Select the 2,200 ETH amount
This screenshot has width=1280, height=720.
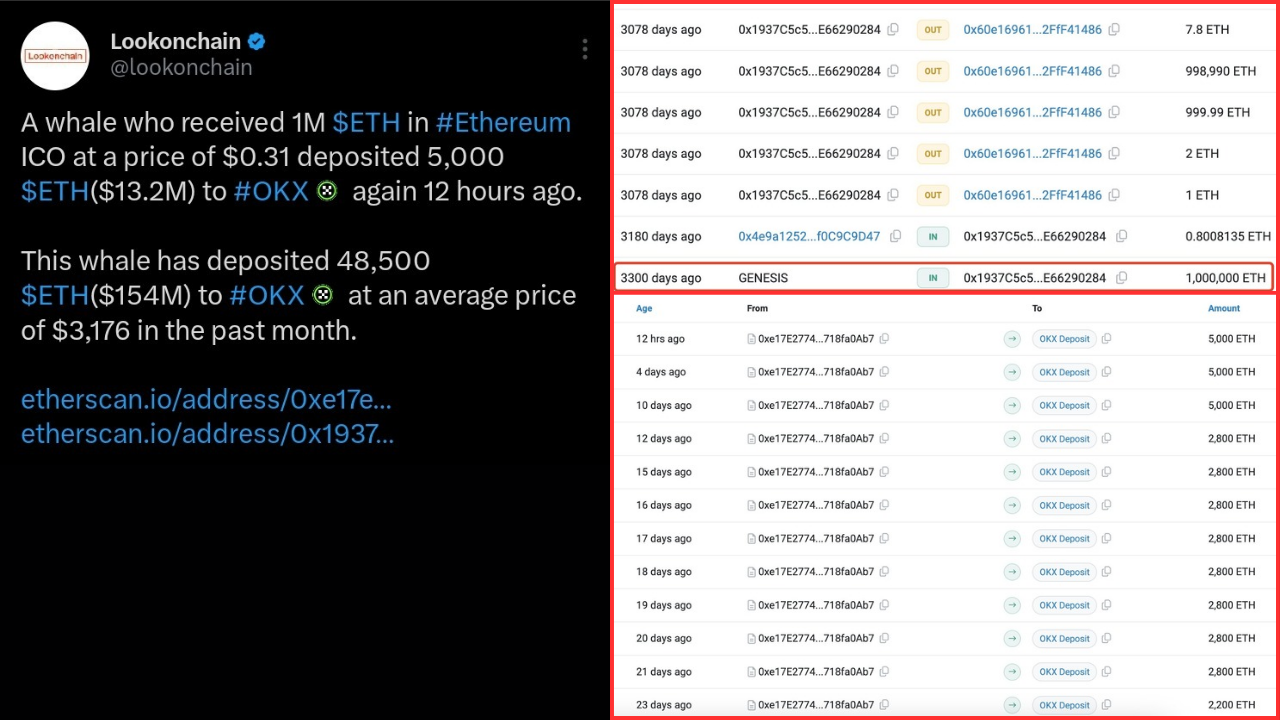1231,705
